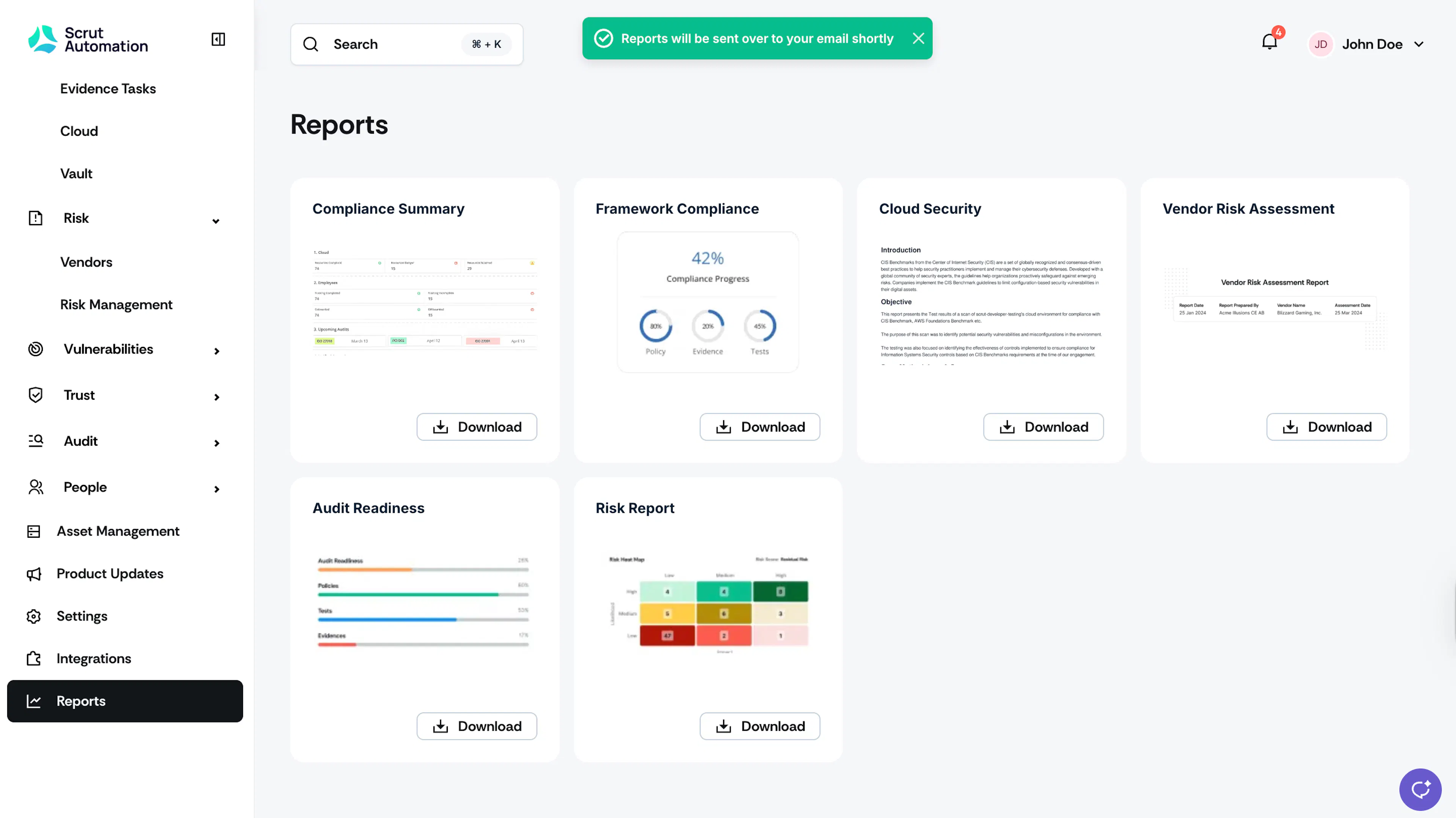
Task: Expand the Audit section
Action: [x=217, y=443]
